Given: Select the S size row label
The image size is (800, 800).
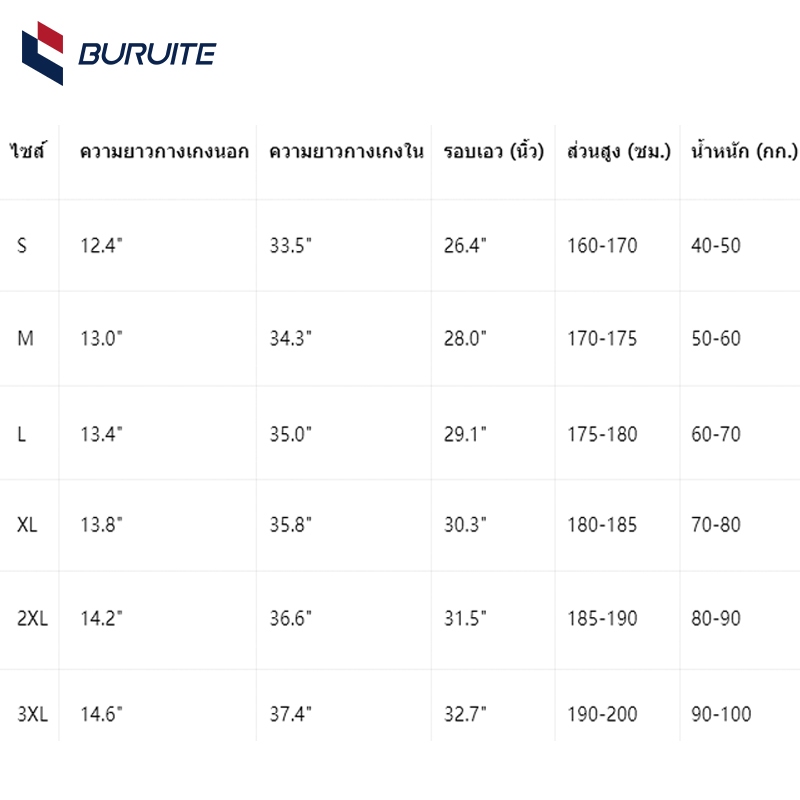Looking at the screenshot, I should pos(22,245).
